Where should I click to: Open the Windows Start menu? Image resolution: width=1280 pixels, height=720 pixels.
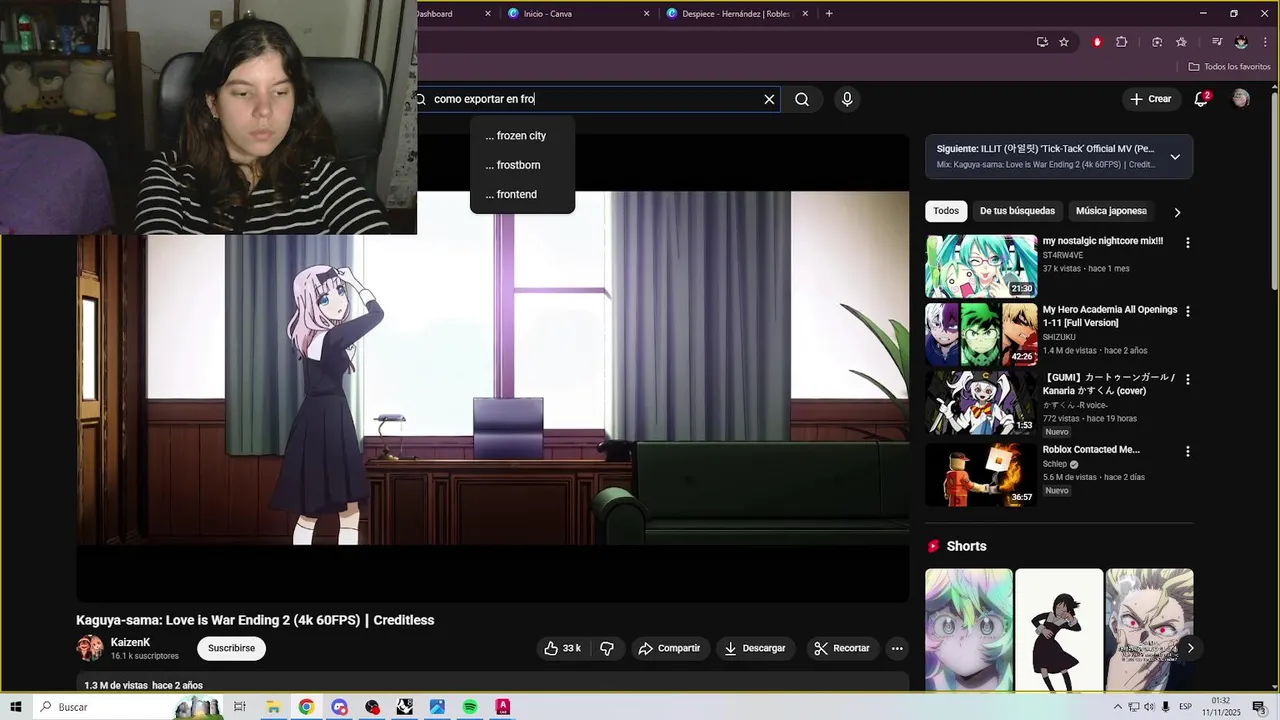15,707
